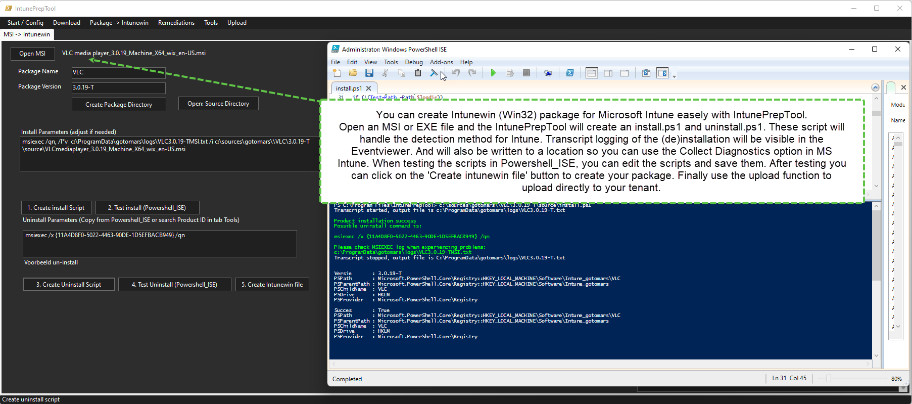Click Run Selection icon in ISE toolbar
The image size is (912, 404).
pos(510,73)
